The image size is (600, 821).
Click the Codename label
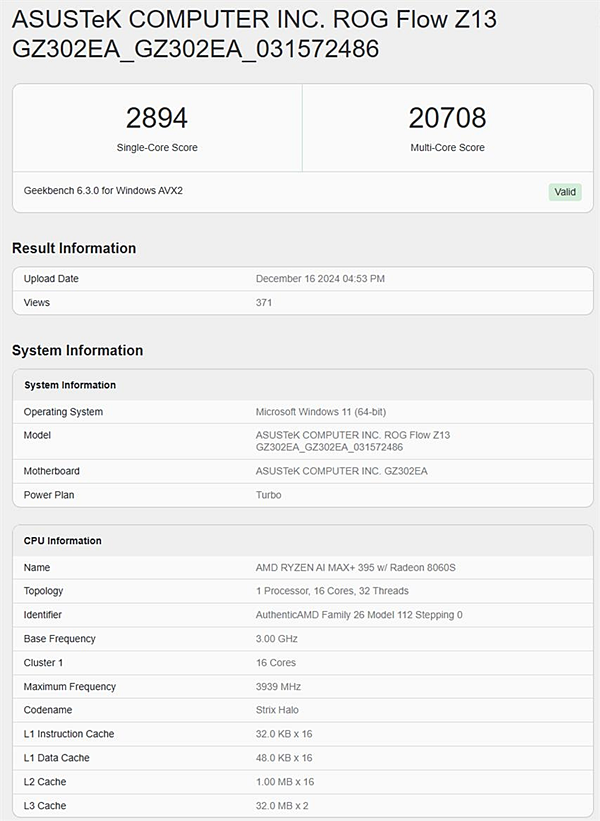pyautogui.click(x=48, y=710)
